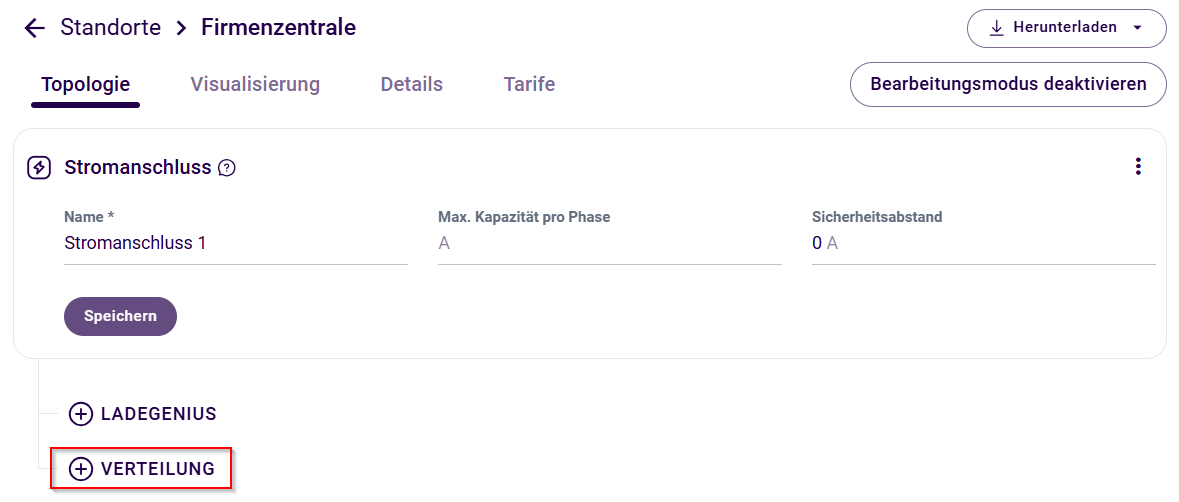Click the download icon in Herunterladen
This screenshot has height=502, width=1179.
pyautogui.click(x=996, y=28)
